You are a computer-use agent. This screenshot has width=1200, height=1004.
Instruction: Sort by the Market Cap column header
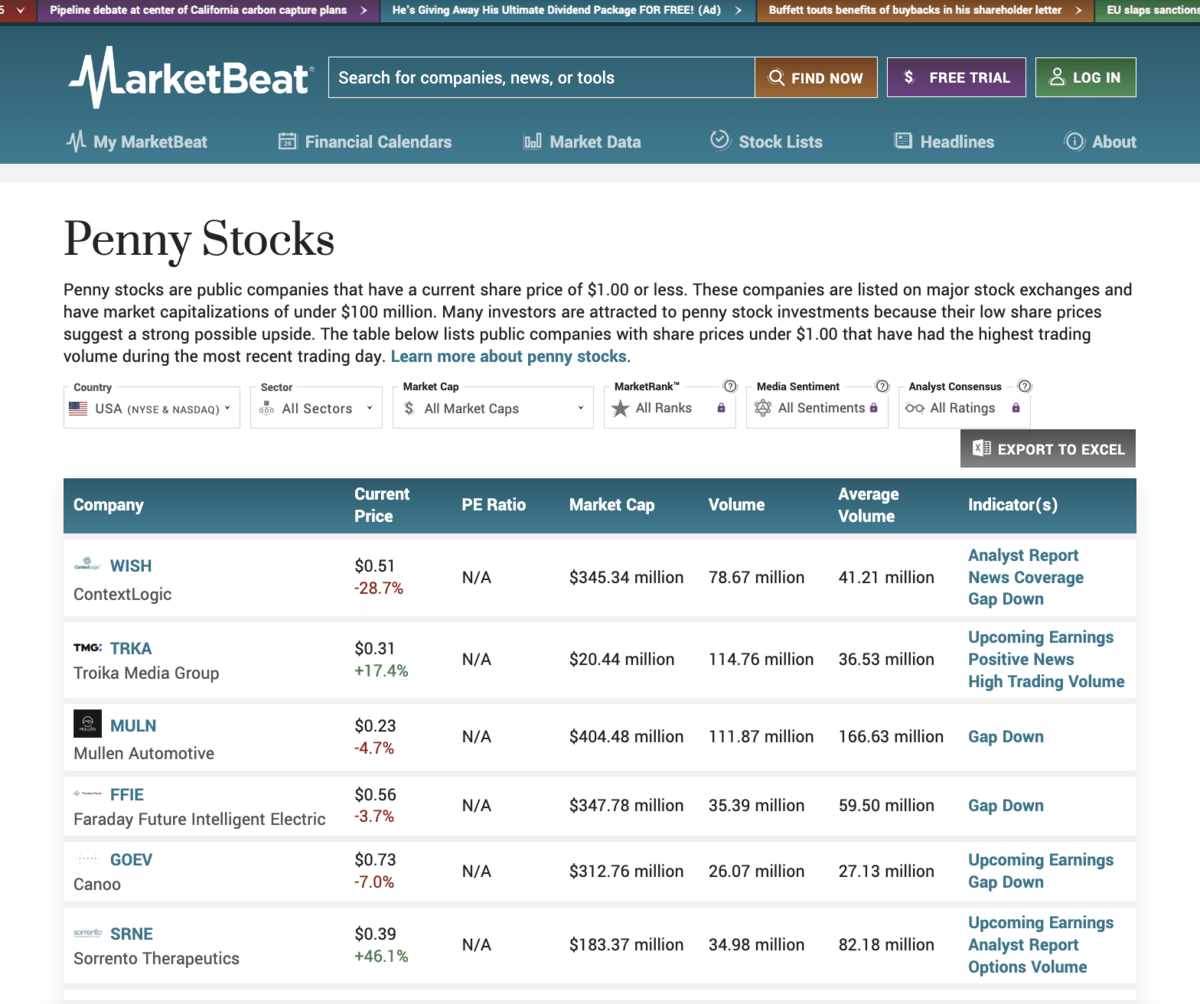[612, 505]
